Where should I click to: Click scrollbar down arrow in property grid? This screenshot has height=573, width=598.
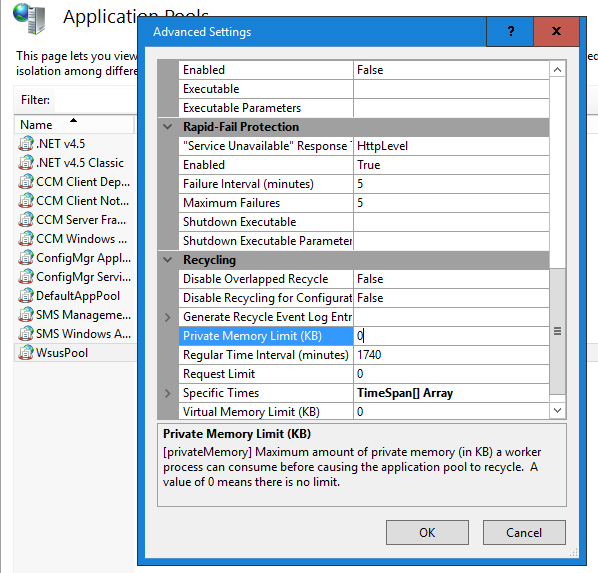point(557,410)
